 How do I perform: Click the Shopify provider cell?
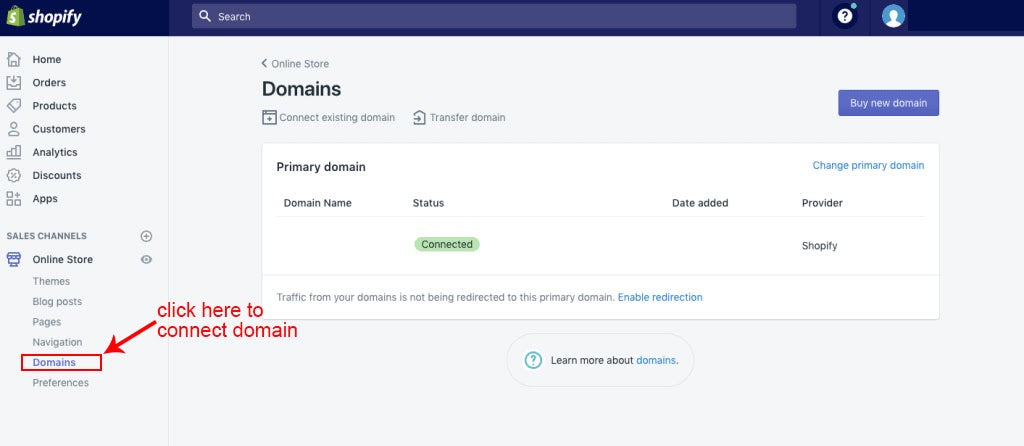(820, 246)
